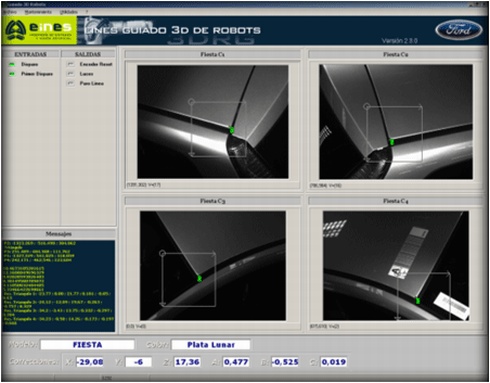This screenshot has width=490, height=383.
Task: Toggle the Luces output indicator
Action: 70,74
